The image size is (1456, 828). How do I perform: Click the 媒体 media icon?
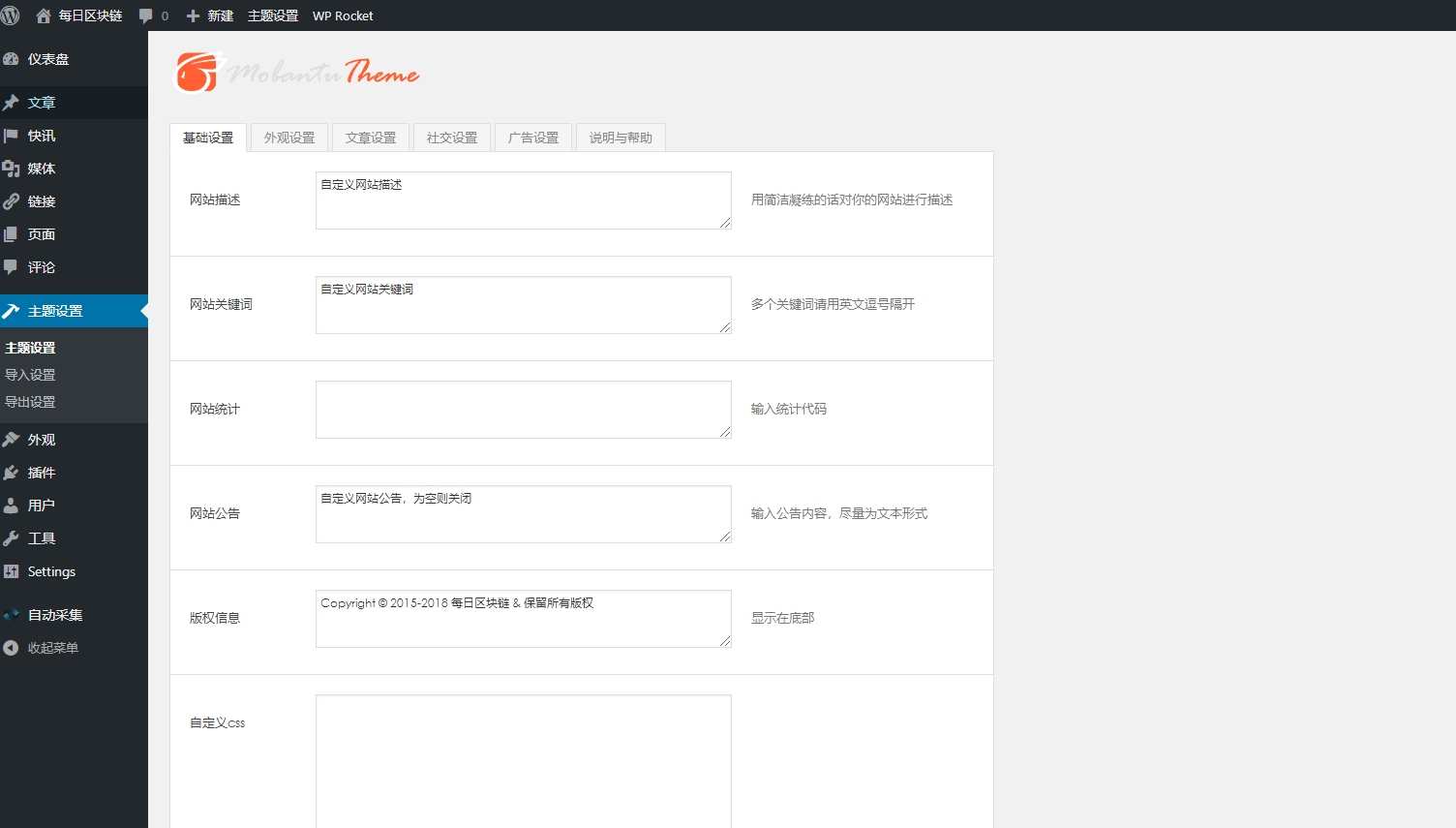(11, 169)
